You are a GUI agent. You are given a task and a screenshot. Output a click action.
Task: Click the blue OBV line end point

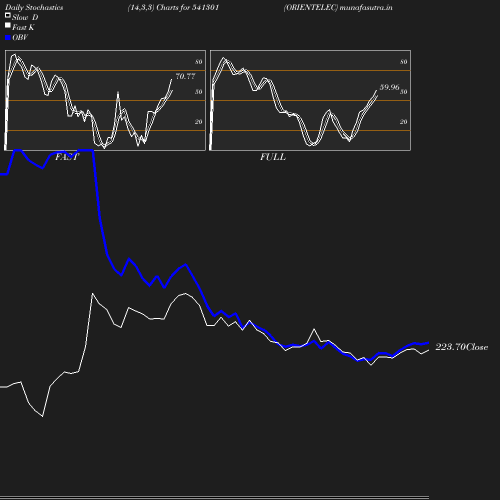click(x=428, y=343)
